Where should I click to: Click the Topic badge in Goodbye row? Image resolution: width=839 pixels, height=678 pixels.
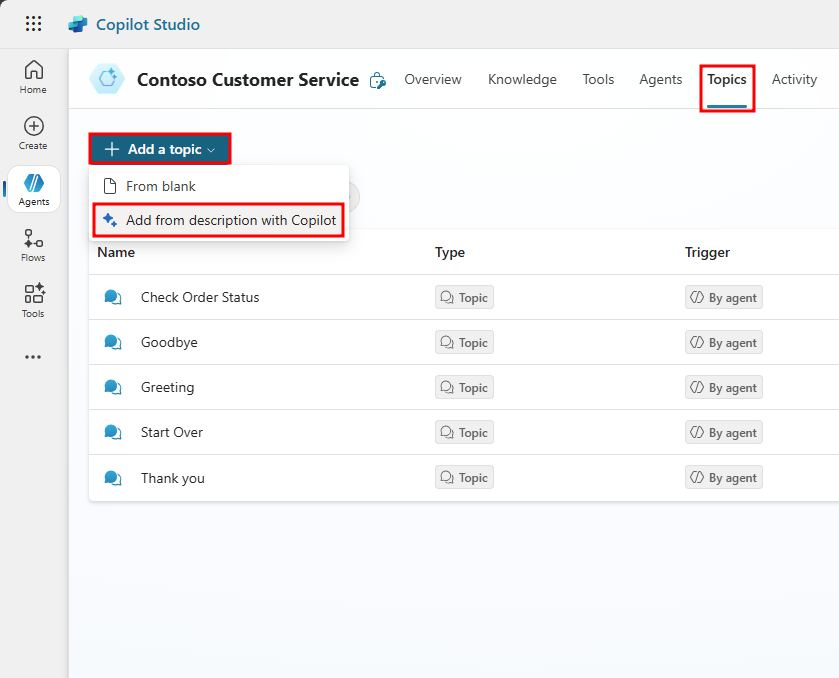coord(464,342)
